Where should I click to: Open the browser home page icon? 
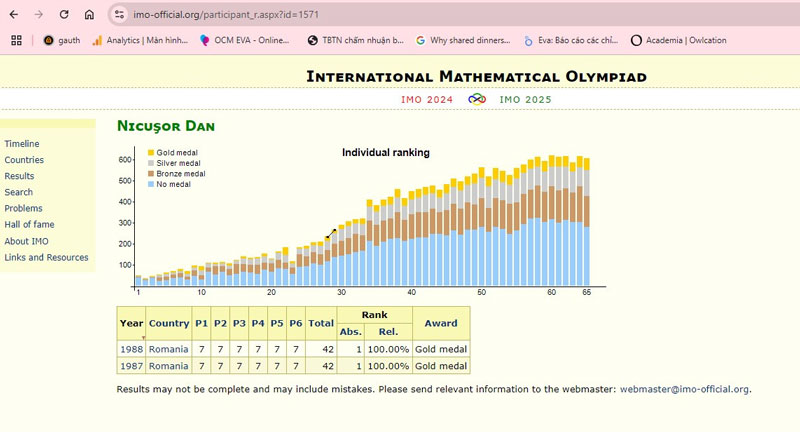pyautogui.click(x=89, y=14)
